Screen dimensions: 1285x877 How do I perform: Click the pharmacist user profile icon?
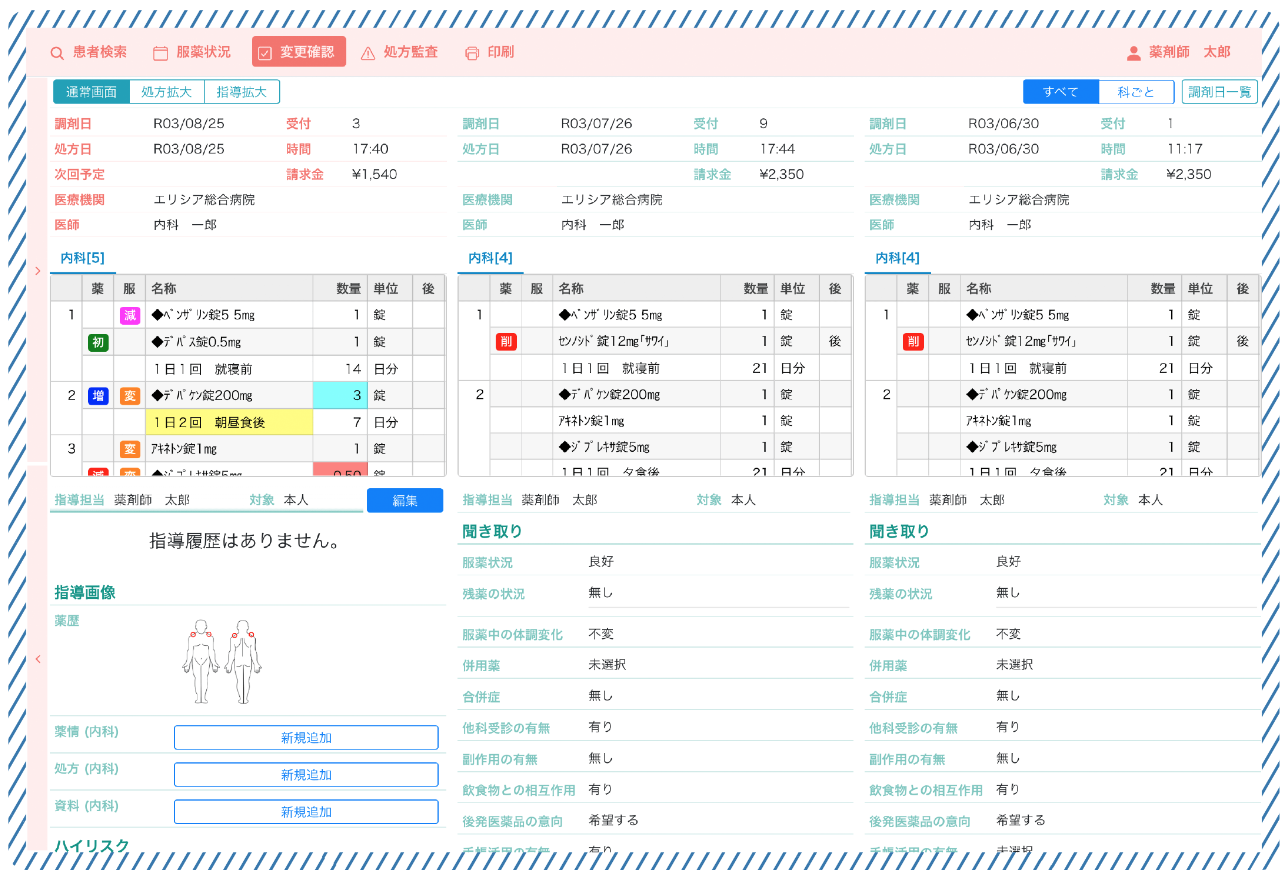1133,53
